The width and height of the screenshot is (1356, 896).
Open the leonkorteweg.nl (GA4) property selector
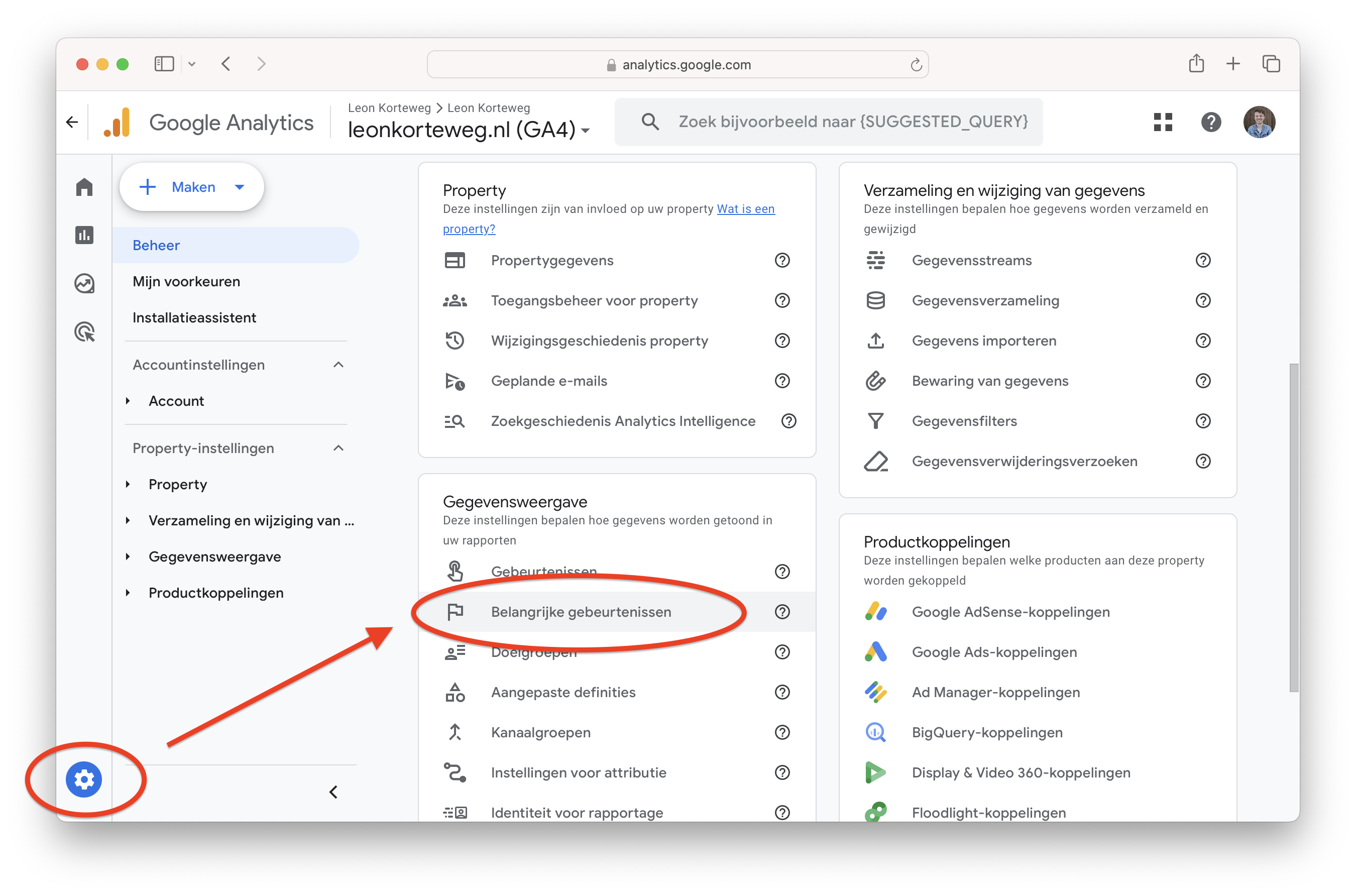pyautogui.click(x=469, y=130)
